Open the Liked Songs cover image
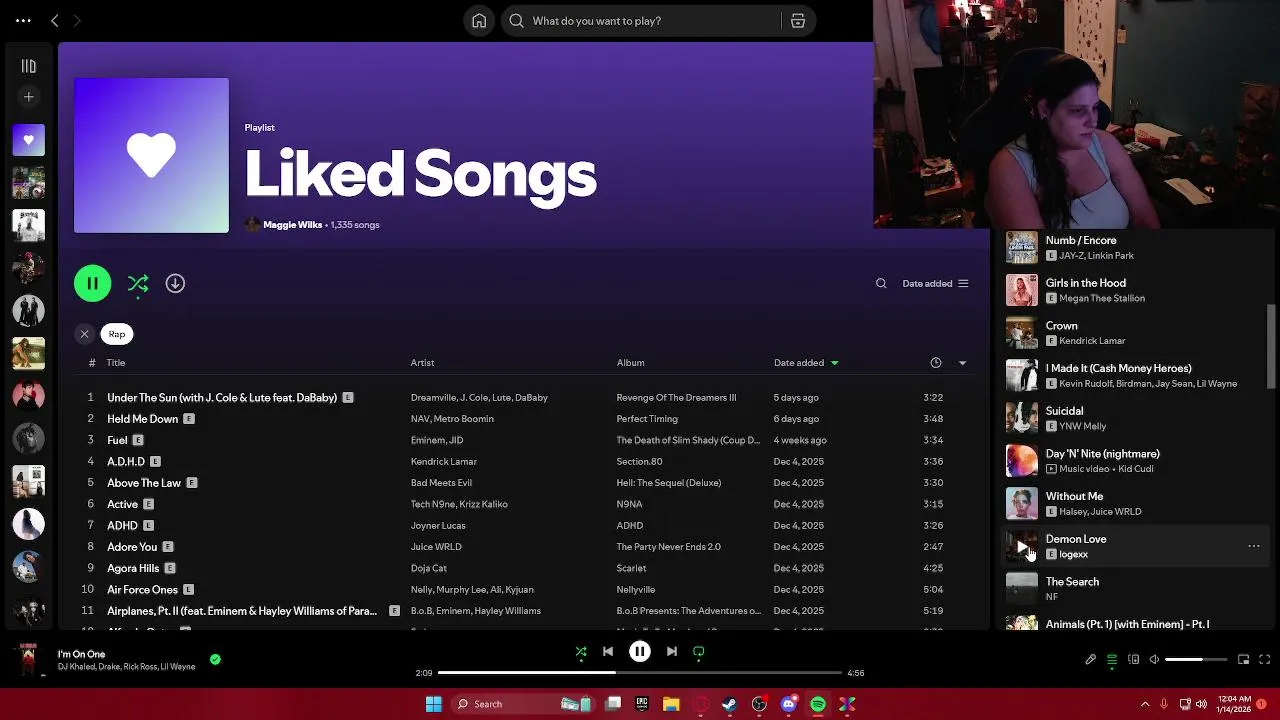 point(151,155)
